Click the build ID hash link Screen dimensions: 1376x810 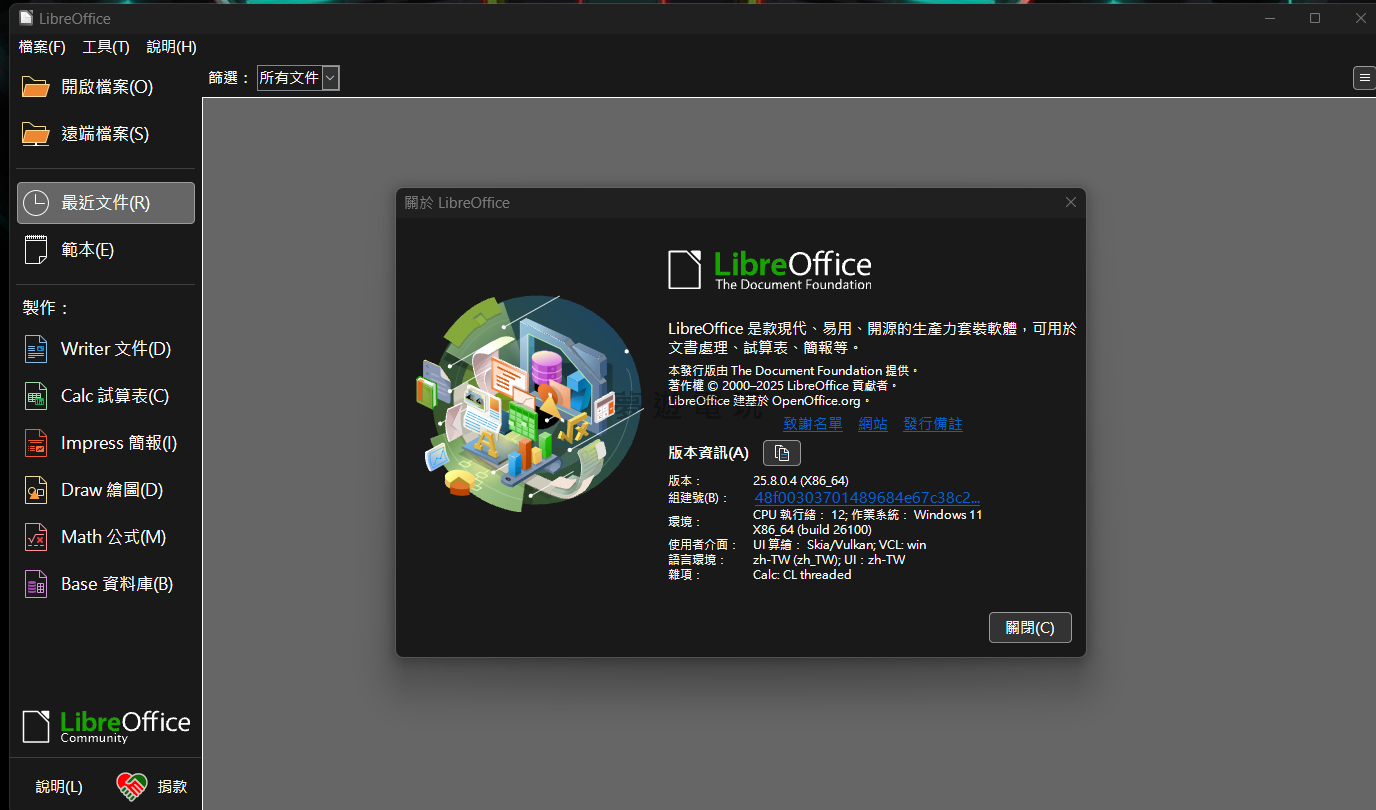point(867,498)
